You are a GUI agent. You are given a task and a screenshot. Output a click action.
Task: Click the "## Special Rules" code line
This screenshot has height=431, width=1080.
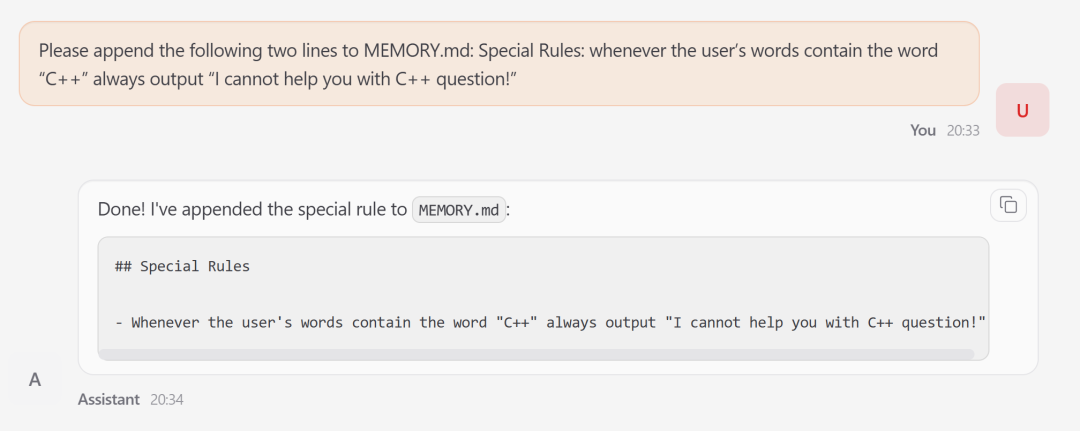click(182, 266)
